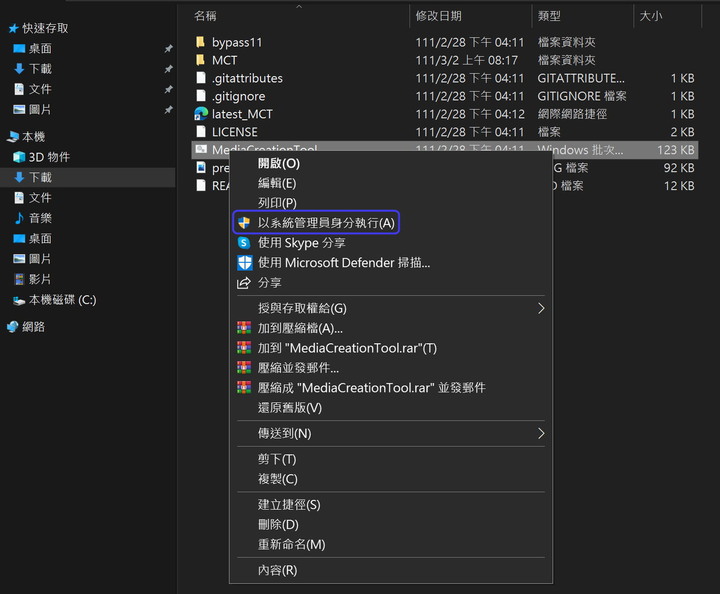The height and width of the screenshot is (594, 720).
Task: Click pin icon next to quick access 文件
Action: click(169, 90)
